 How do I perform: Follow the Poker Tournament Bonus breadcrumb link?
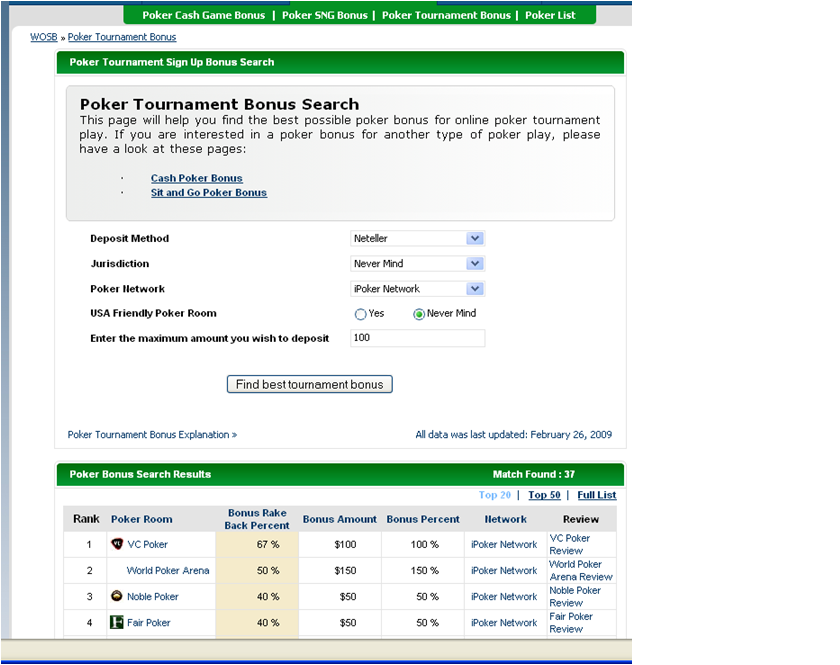pos(122,37)
